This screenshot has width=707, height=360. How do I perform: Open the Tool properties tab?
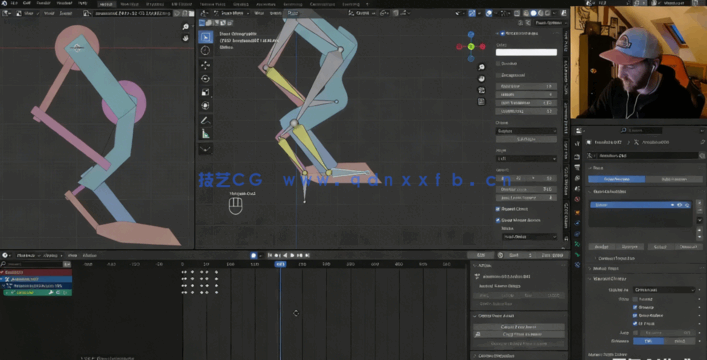click(x=577, y=144)
